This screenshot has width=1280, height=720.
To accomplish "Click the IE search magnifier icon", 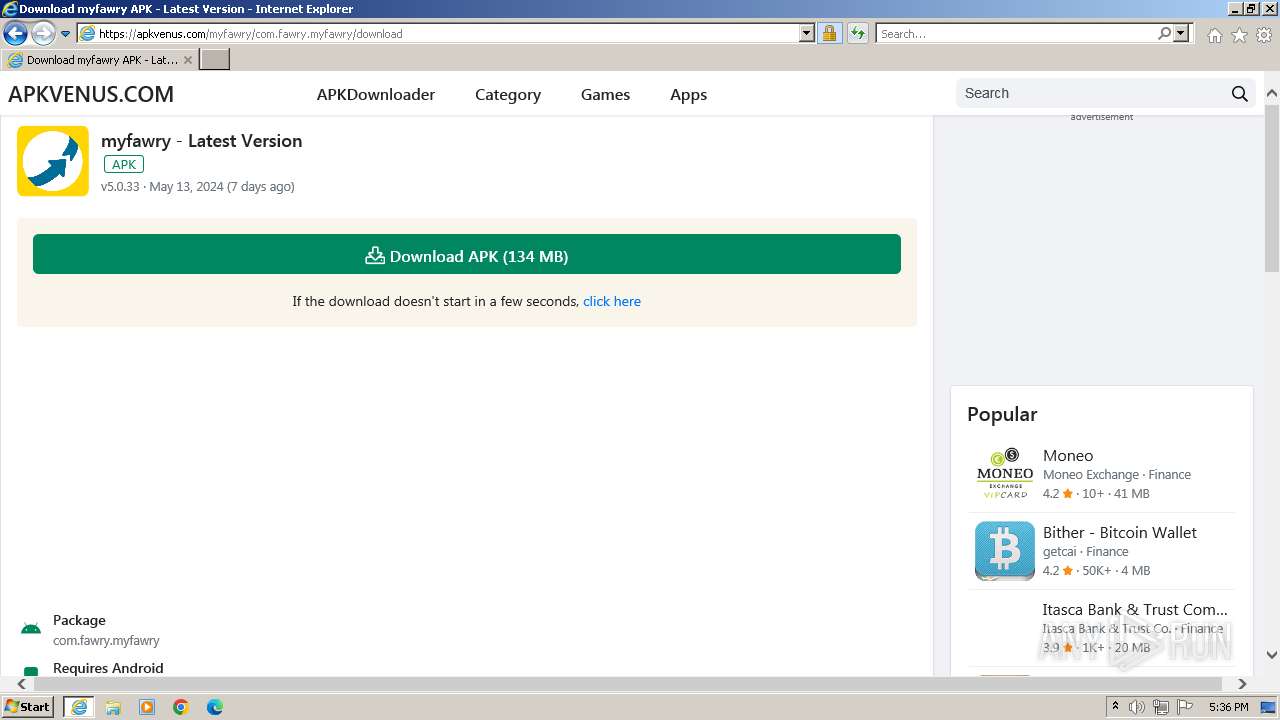I will (x=1164, y=33).
